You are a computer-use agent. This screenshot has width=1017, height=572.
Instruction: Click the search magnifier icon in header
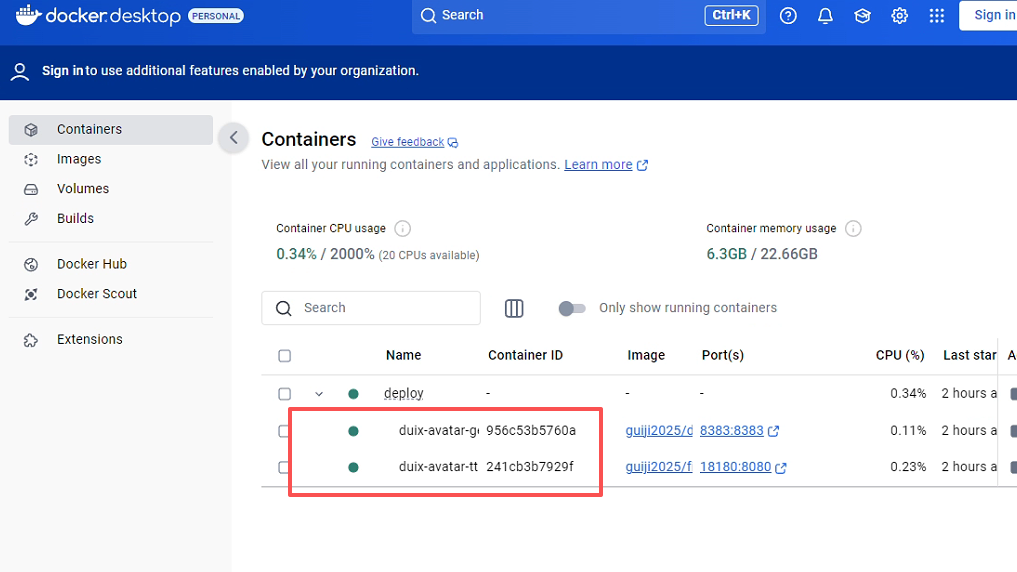coord(428,16)
